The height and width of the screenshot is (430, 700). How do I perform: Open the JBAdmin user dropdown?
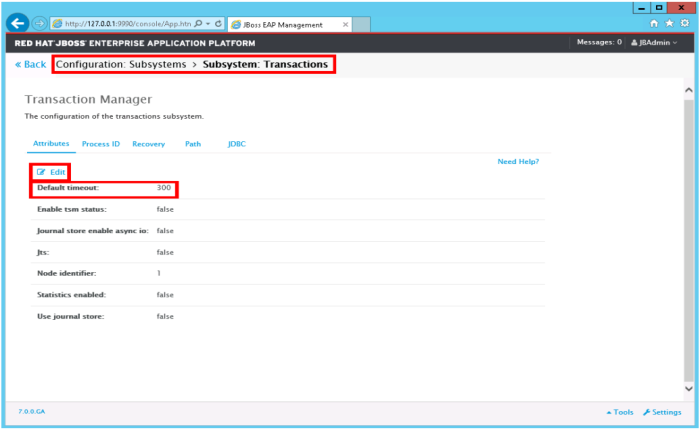pos(654,42)
